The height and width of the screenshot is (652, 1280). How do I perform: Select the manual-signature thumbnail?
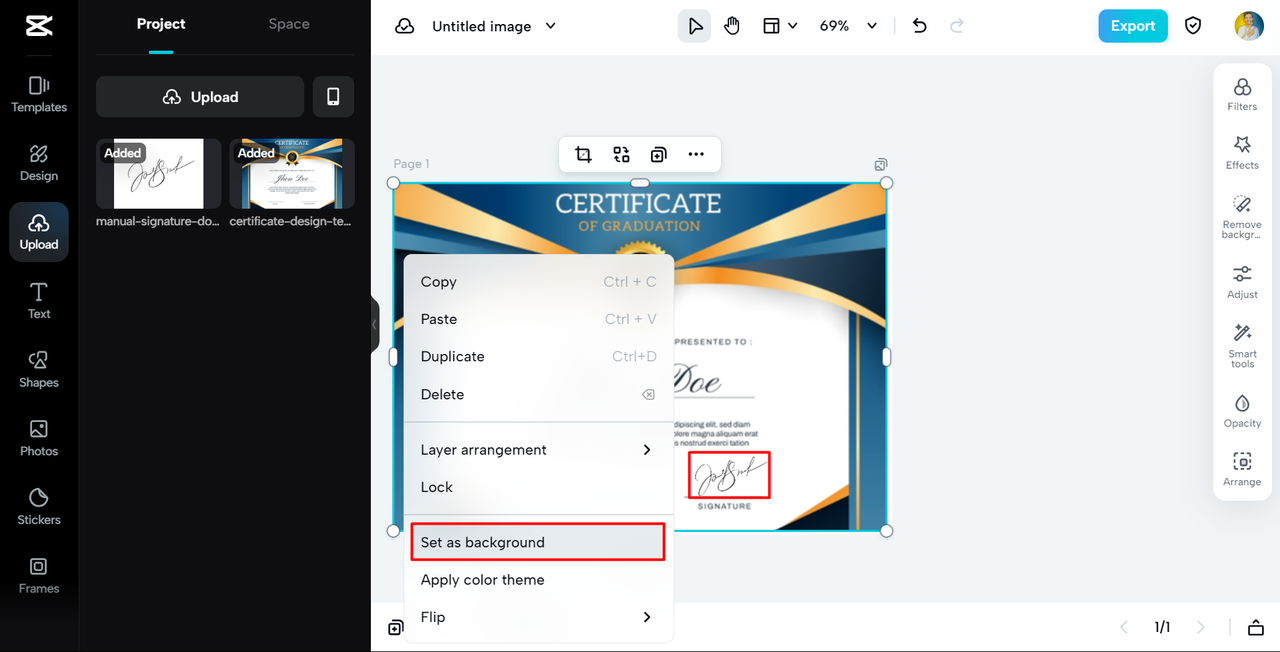tap(159, 174)
